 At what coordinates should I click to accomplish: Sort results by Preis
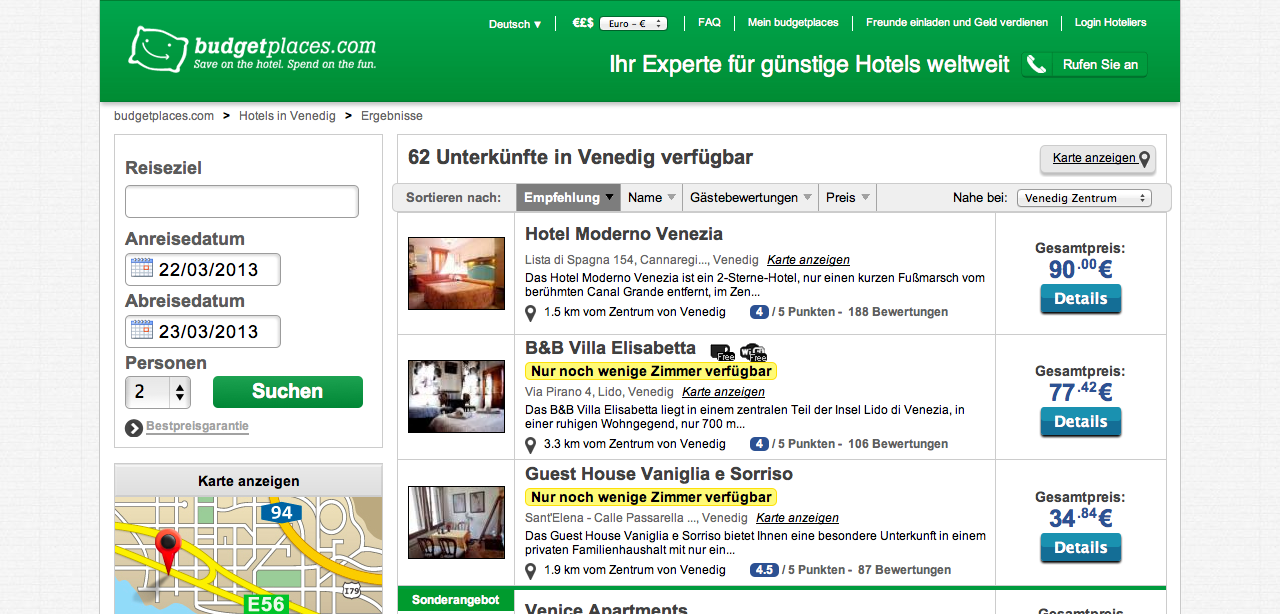(x=847, y=198)
